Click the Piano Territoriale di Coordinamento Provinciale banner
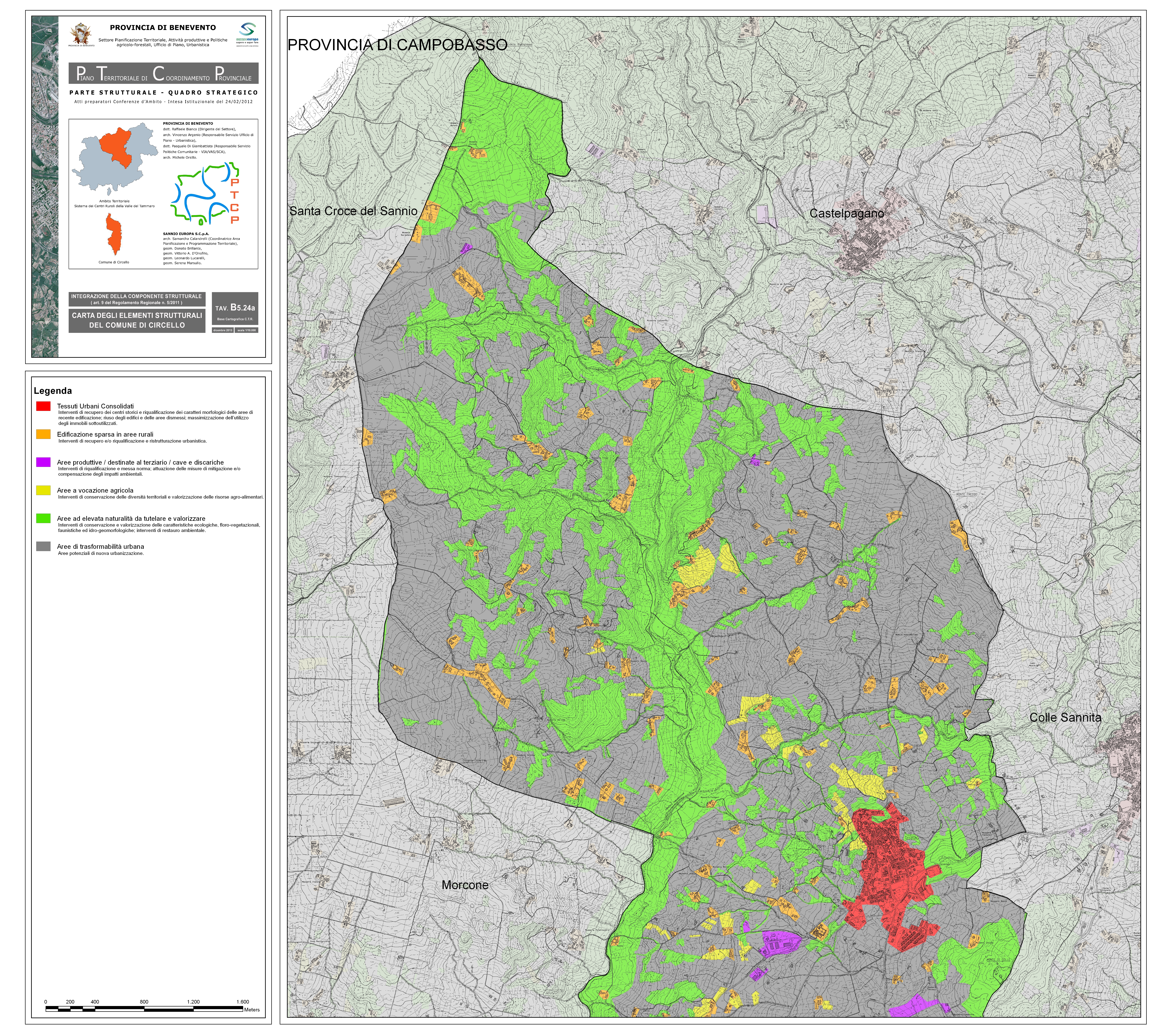 pos(163,73)
